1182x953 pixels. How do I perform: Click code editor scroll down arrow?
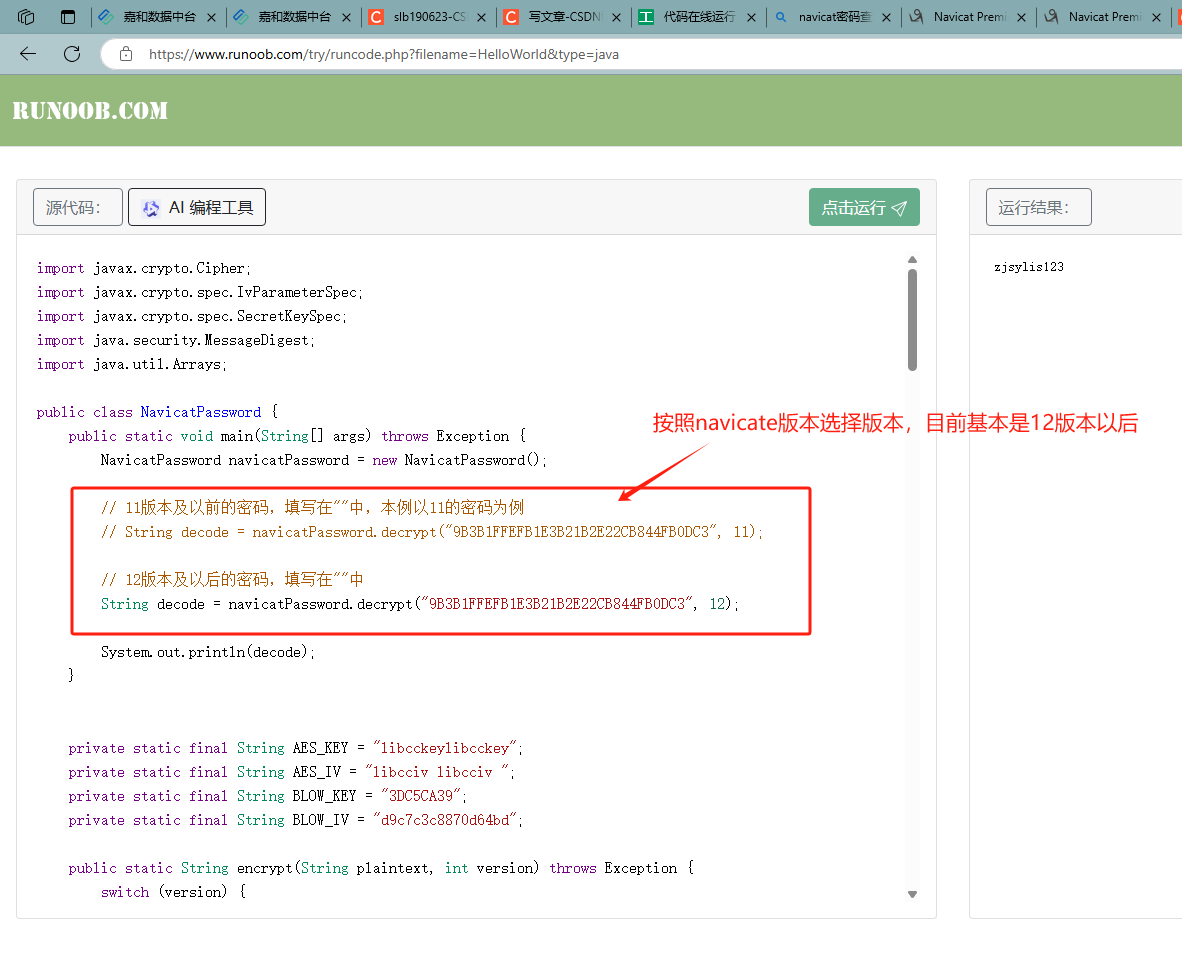click(x=912, y=894)
